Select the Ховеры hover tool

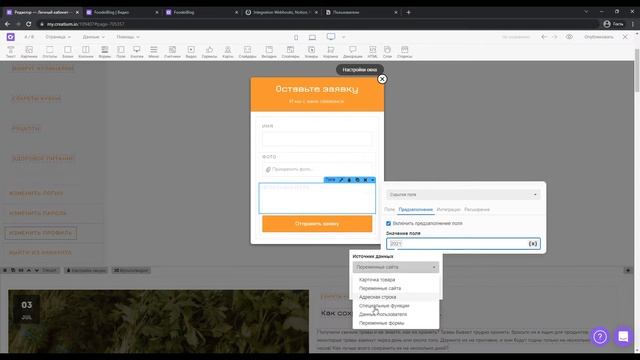click(311, 52)
